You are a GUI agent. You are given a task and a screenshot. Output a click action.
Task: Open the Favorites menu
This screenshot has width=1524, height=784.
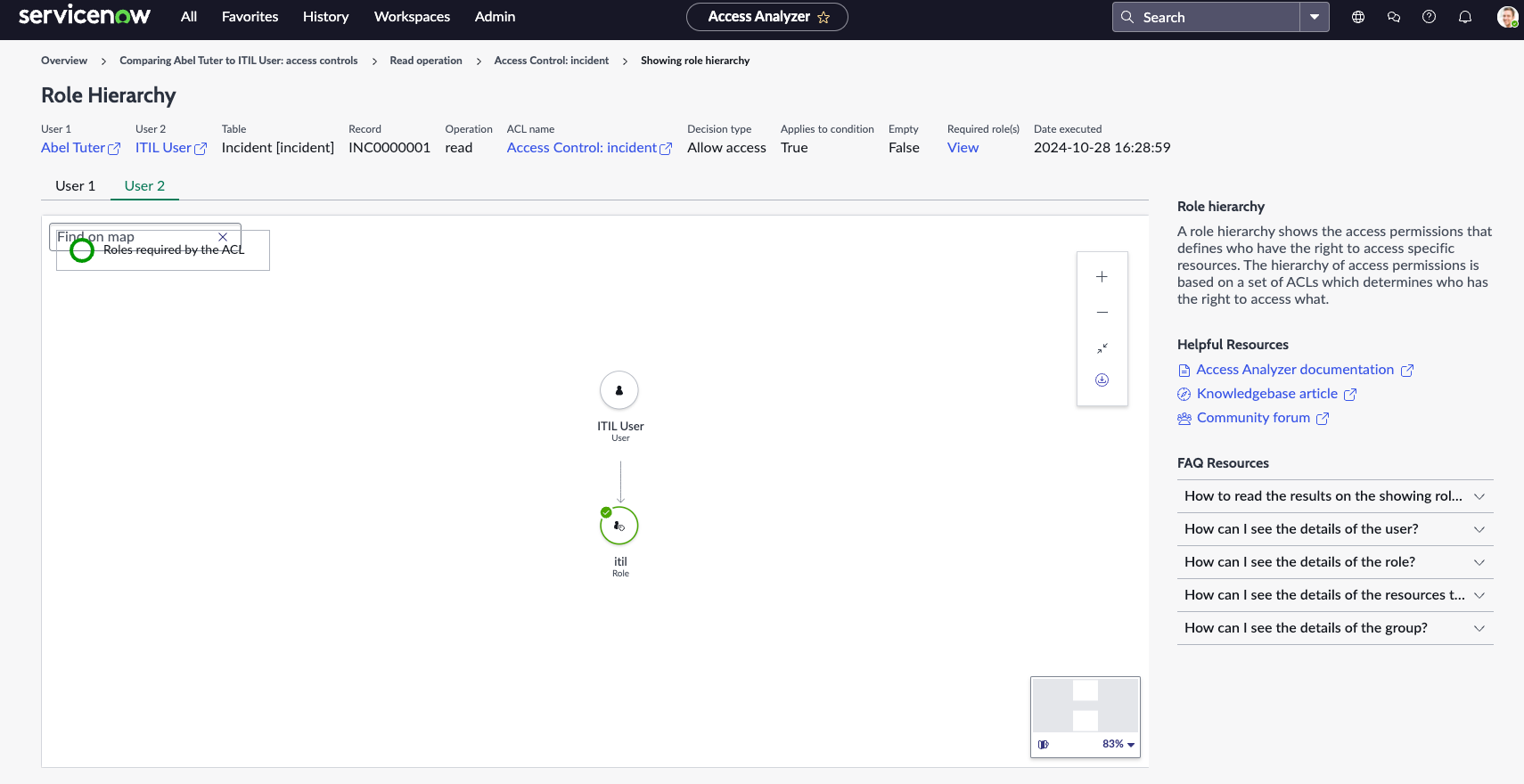tap(250, 17)
